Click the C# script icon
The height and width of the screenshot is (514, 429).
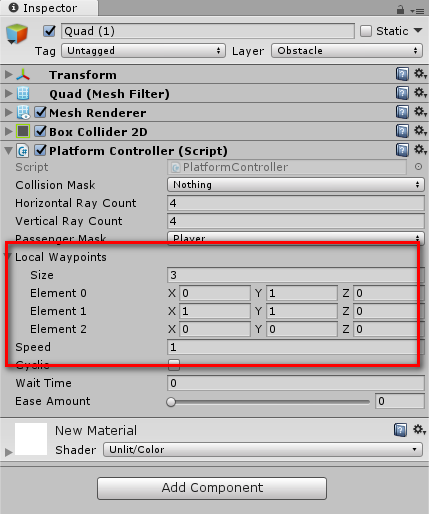pyautogui.click(x=23, y=151)
